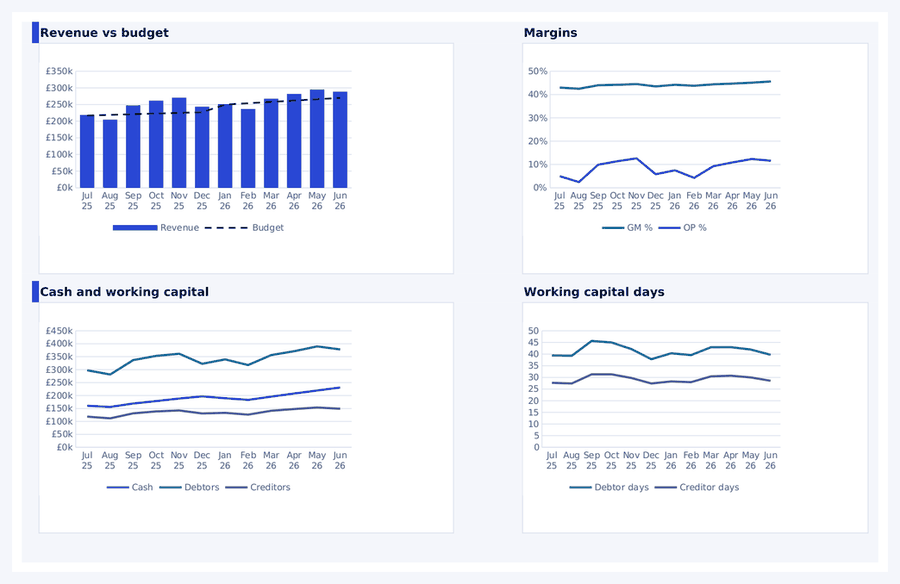The width and height of the screenshot is (900, 584).
Task: Click the '0%' axis label on Margins chart
Action: point(540,188)
